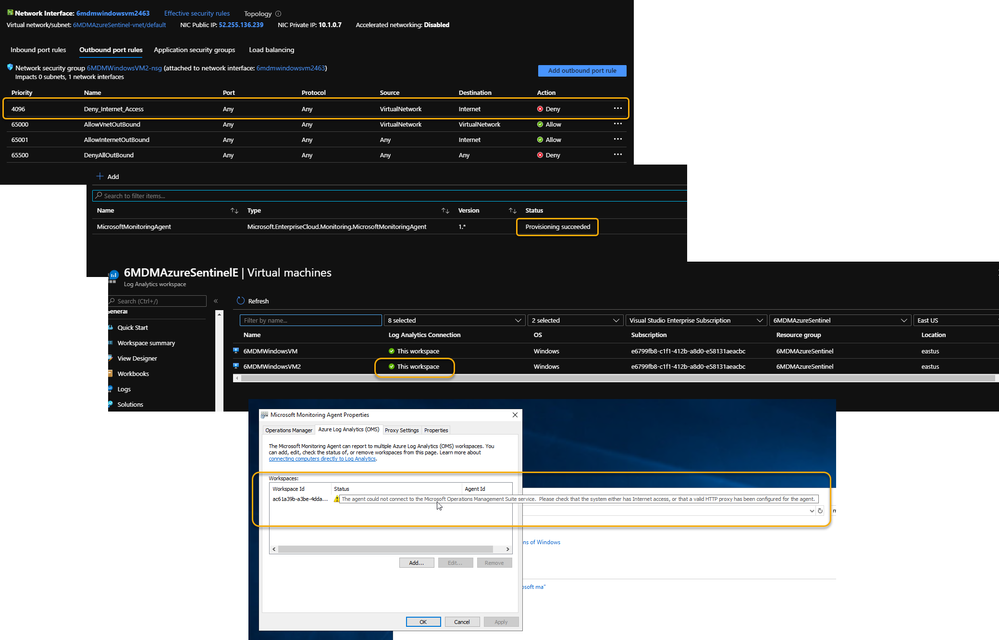Open options menu for AllowVnetOutBound rule
Image resolution: width=999 pixels, height=640 pixels.
pos(617,124)
